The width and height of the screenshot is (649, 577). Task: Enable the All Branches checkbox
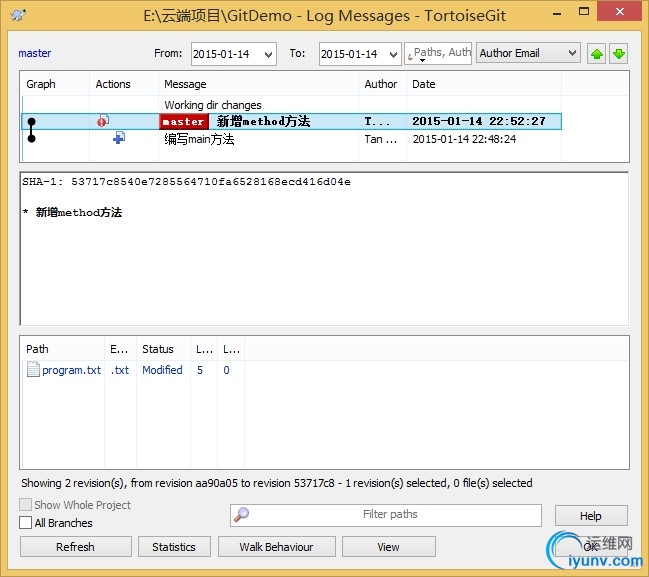point(25,523)
